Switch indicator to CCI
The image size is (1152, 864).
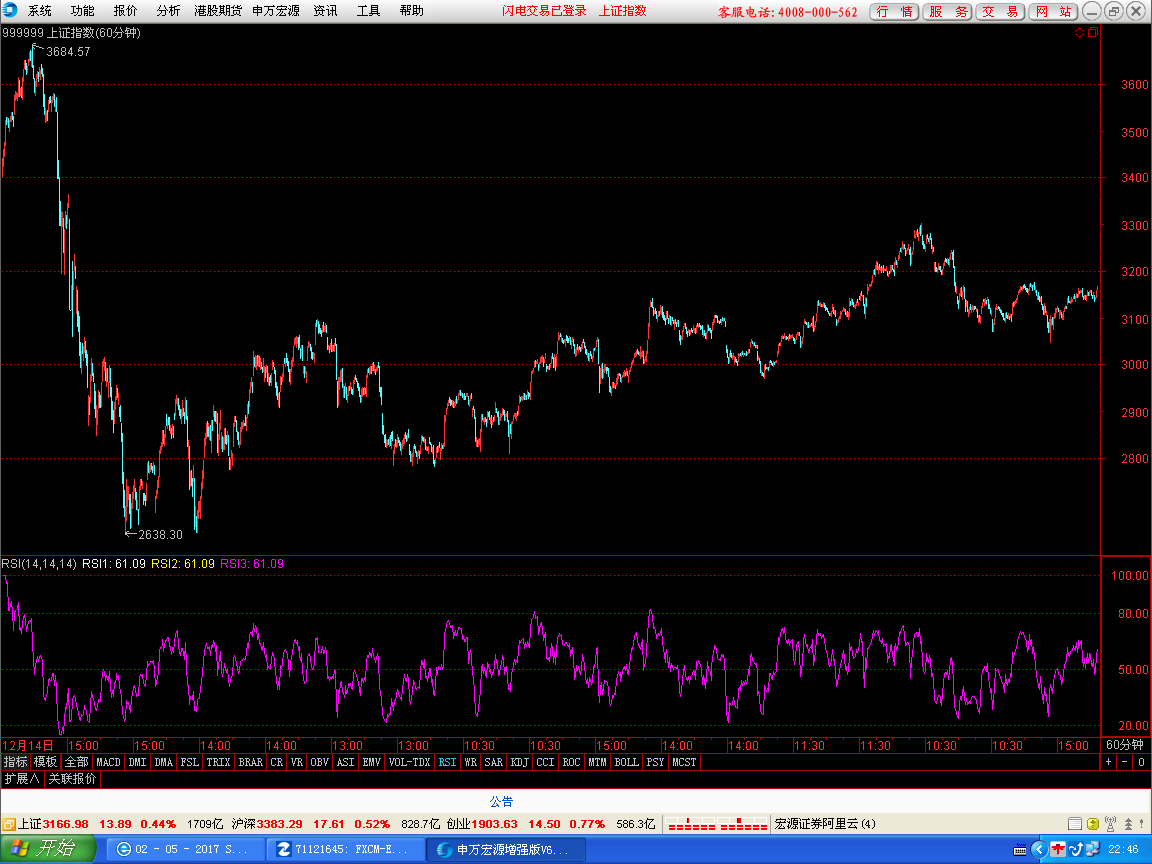[545, 762]
